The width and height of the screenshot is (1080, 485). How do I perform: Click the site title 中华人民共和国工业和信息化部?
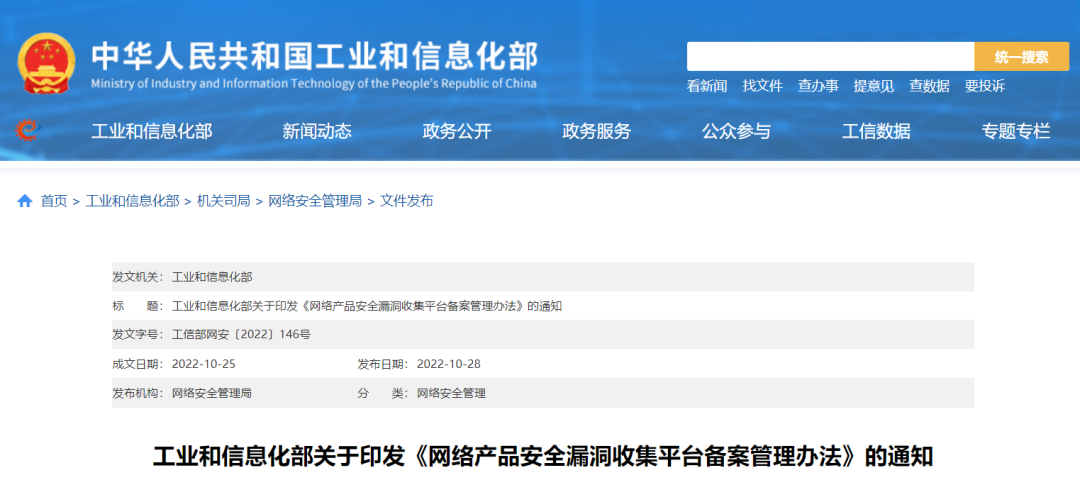click(314, 56)
